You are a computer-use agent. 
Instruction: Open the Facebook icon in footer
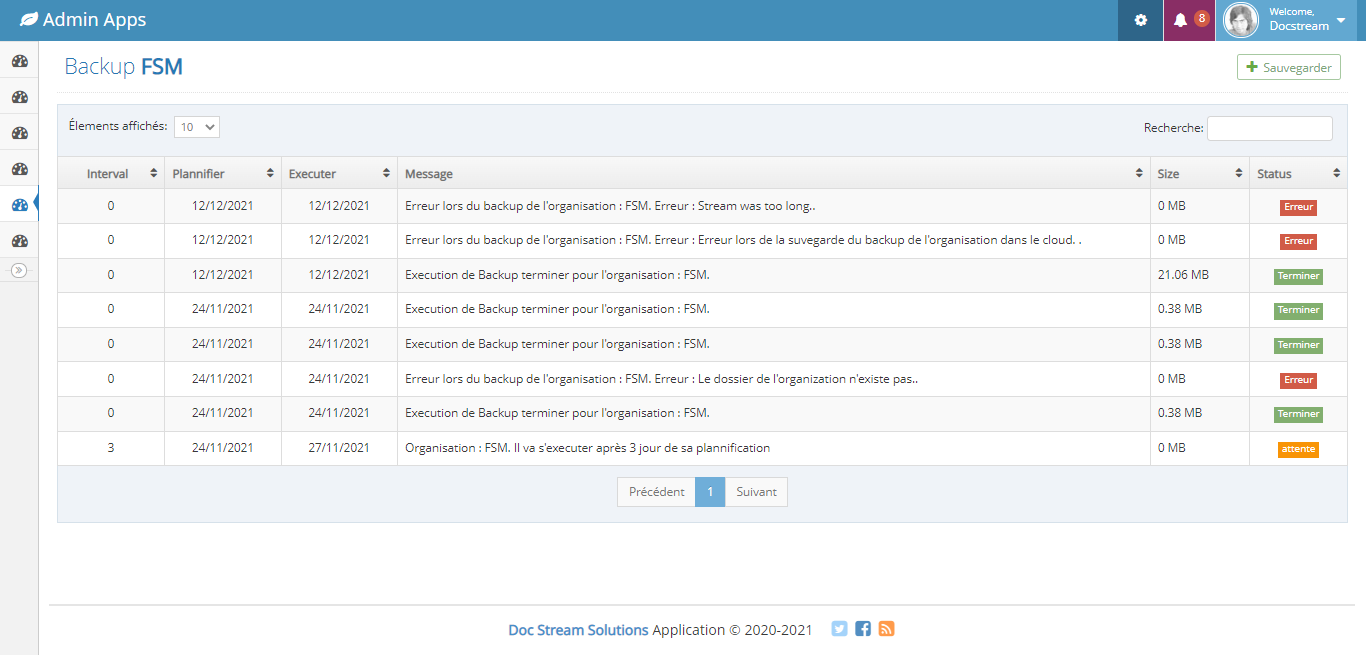point(863,629)
